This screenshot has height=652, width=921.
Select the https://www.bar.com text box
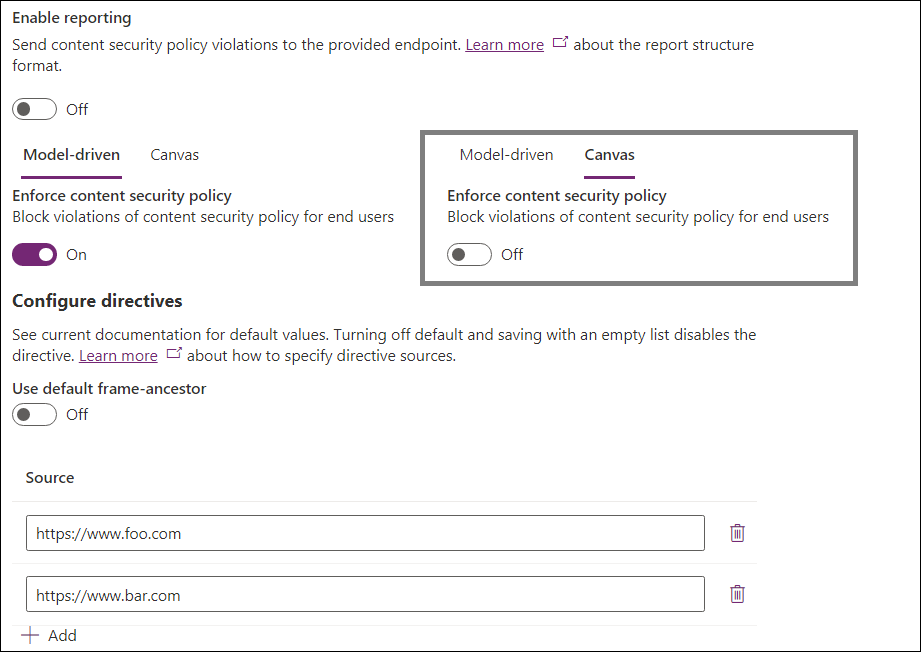pos(365,594)
